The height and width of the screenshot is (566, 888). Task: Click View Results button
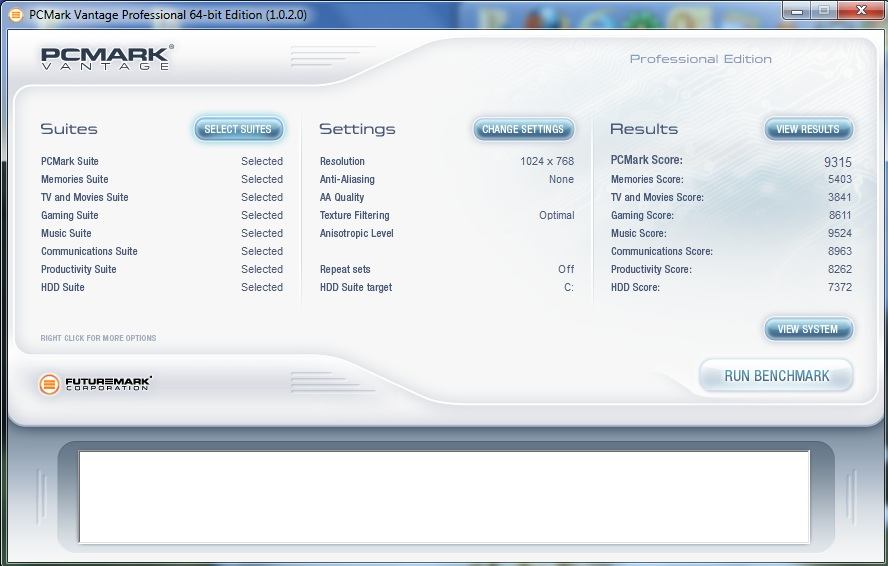808,129
